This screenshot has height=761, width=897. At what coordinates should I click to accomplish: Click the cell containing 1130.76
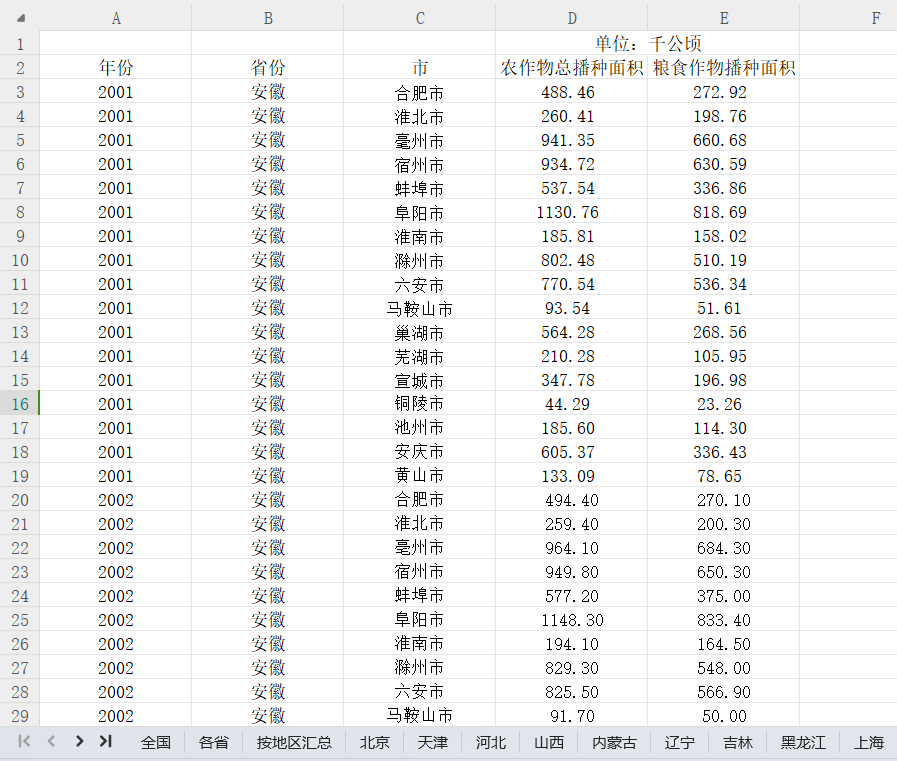coord(571,212)
